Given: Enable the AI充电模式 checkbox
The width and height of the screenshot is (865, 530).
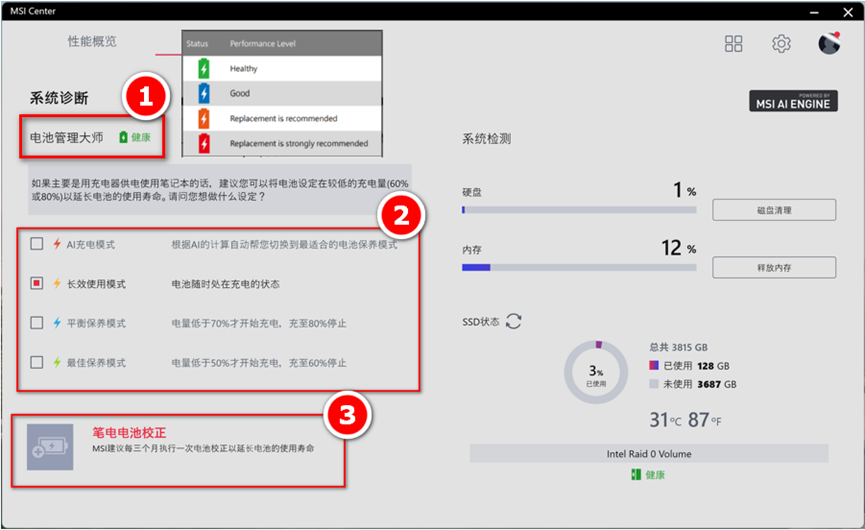Looking at the screenshot, I should pyautogui.click(x=37, y=244).
